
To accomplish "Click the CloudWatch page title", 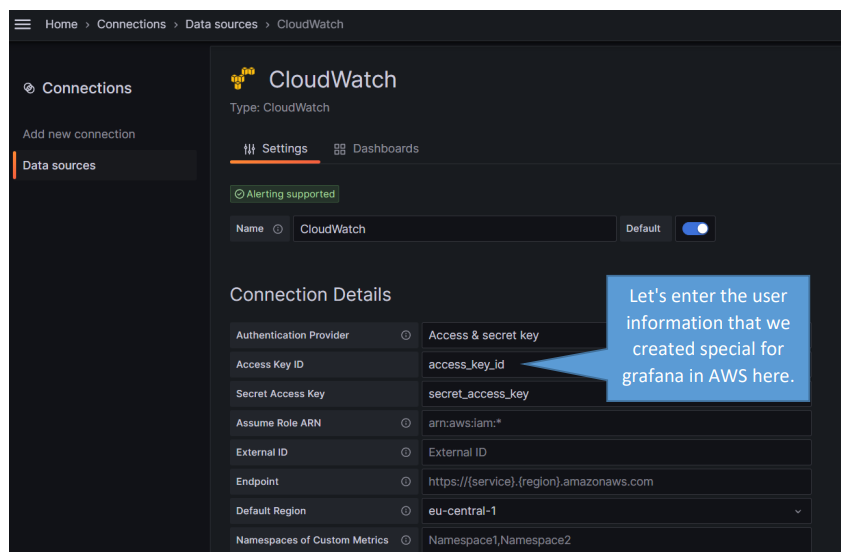I will [333, 79].
